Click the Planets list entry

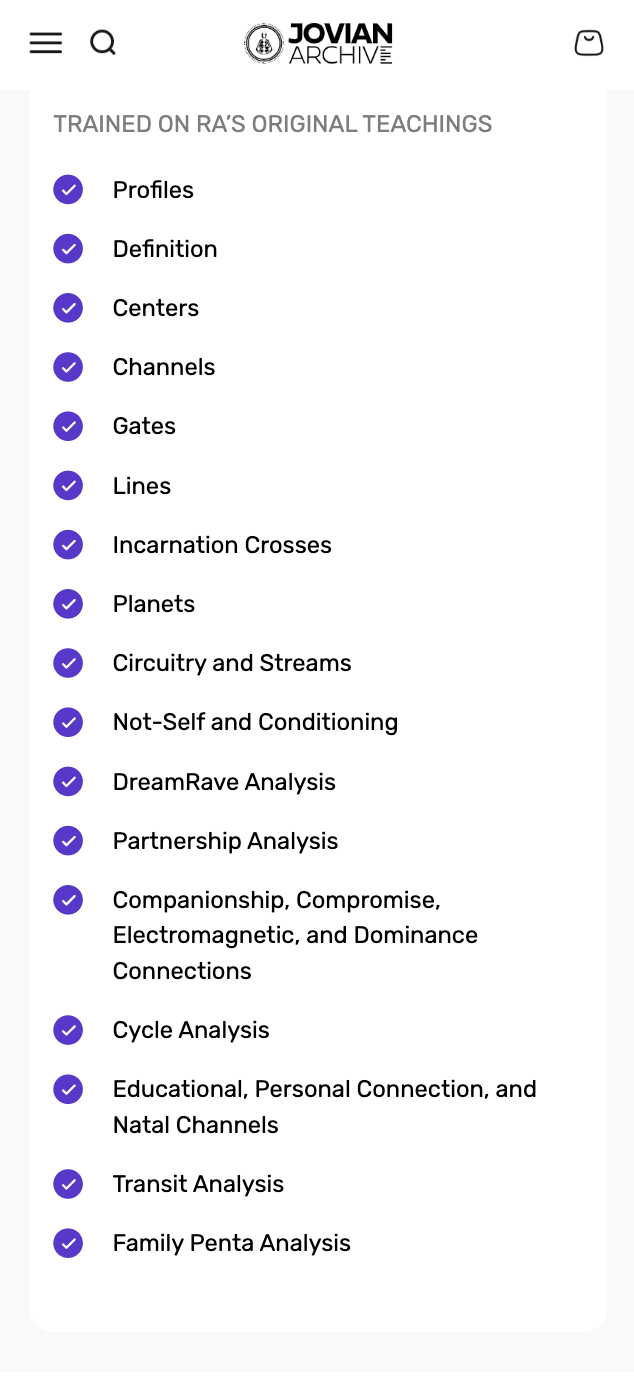coord(154,604)
